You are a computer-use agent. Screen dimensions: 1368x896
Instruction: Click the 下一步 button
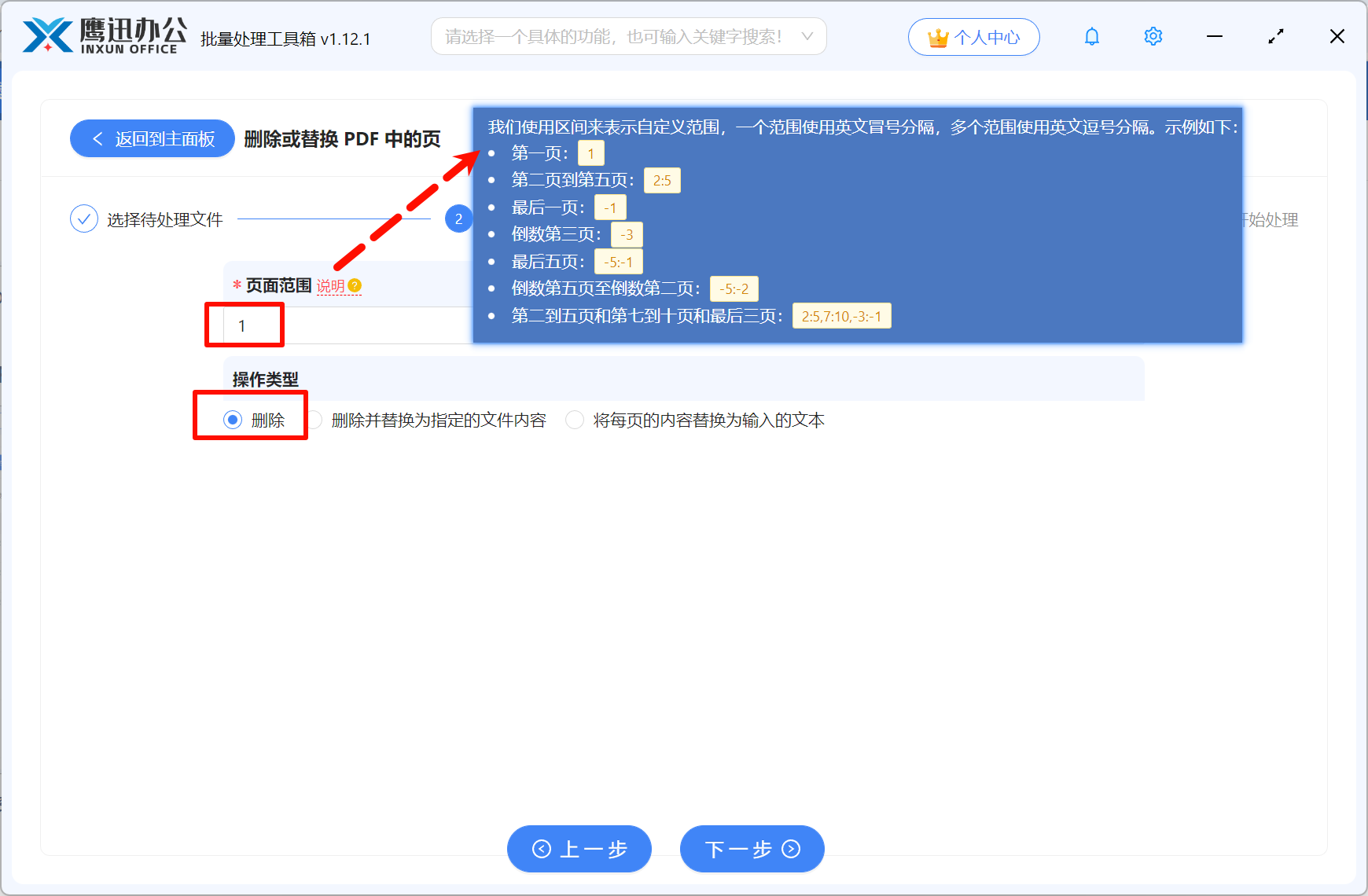752,849
